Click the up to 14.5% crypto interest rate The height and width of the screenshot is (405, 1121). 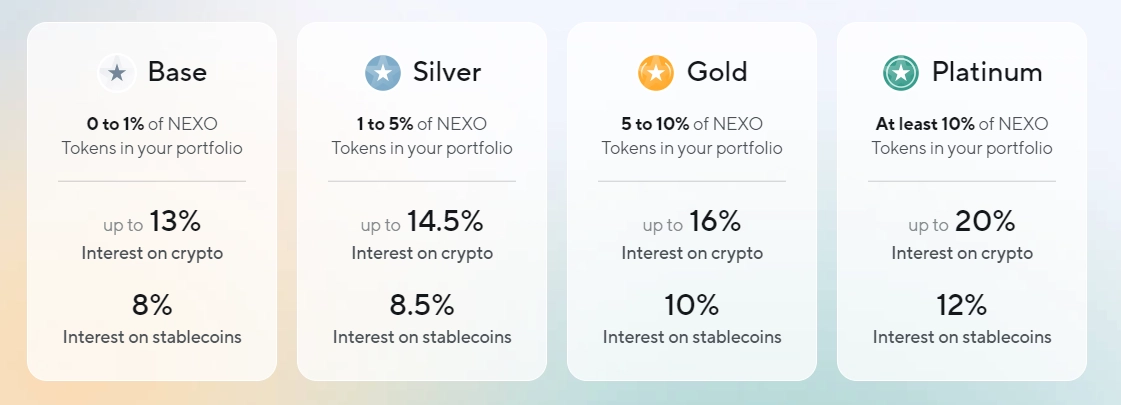click(422, 222)
